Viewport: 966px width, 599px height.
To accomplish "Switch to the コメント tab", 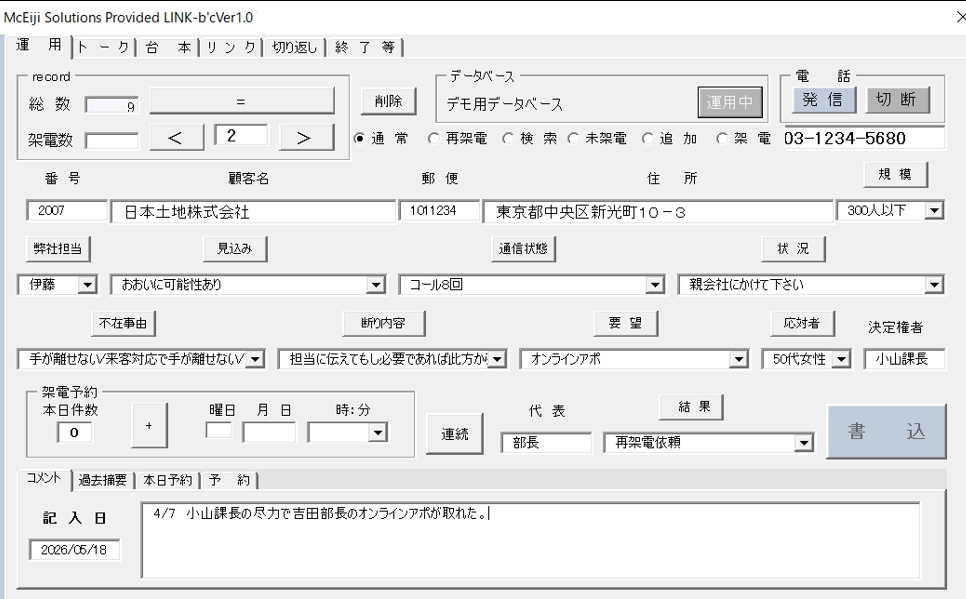I will (x=44, y=478).
